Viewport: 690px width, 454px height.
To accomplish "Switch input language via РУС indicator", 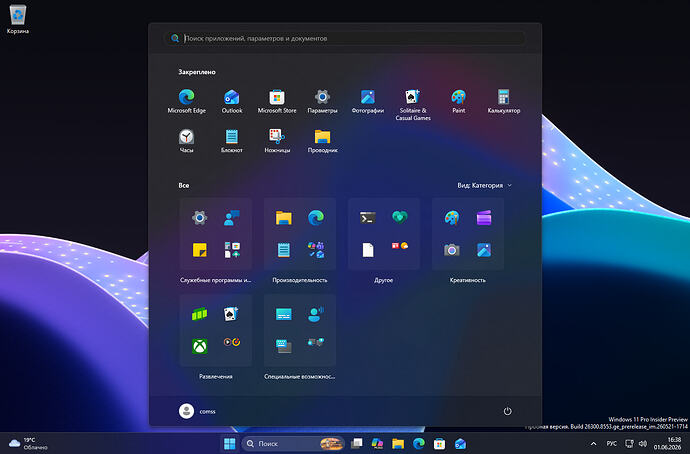I will [612, 443].
